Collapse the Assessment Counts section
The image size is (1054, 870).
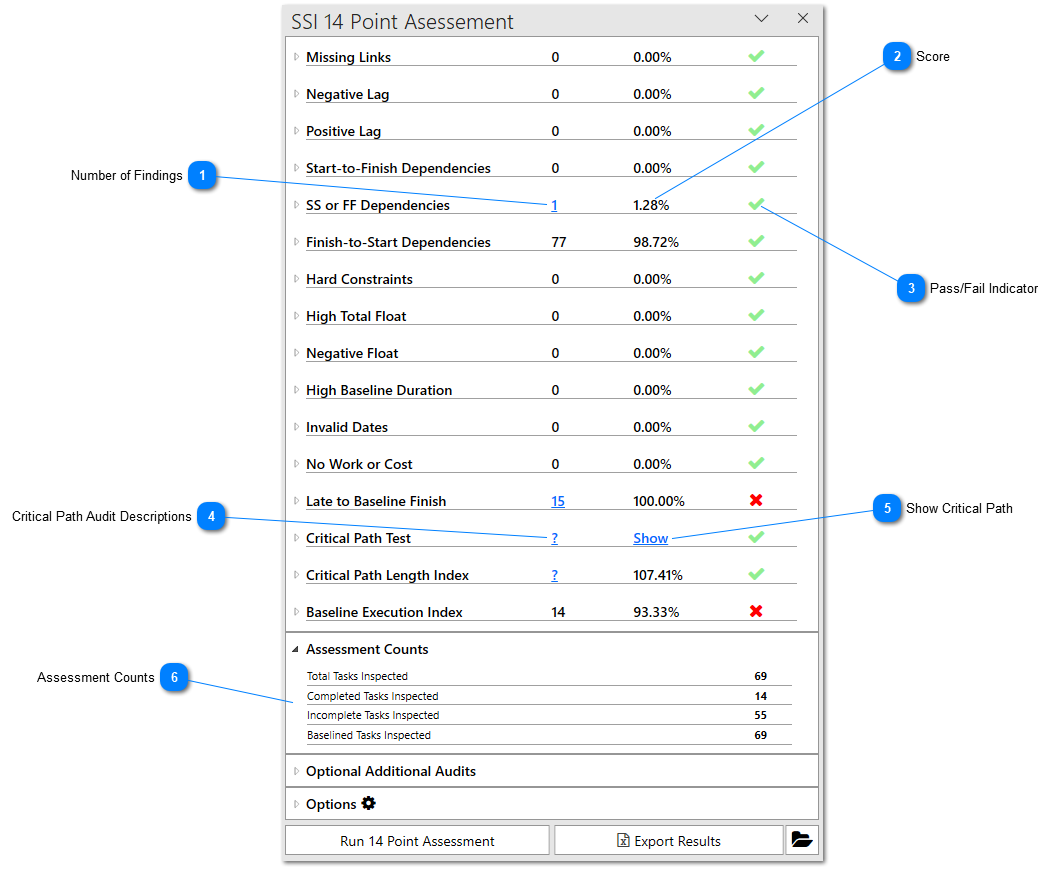click(295, 649)
